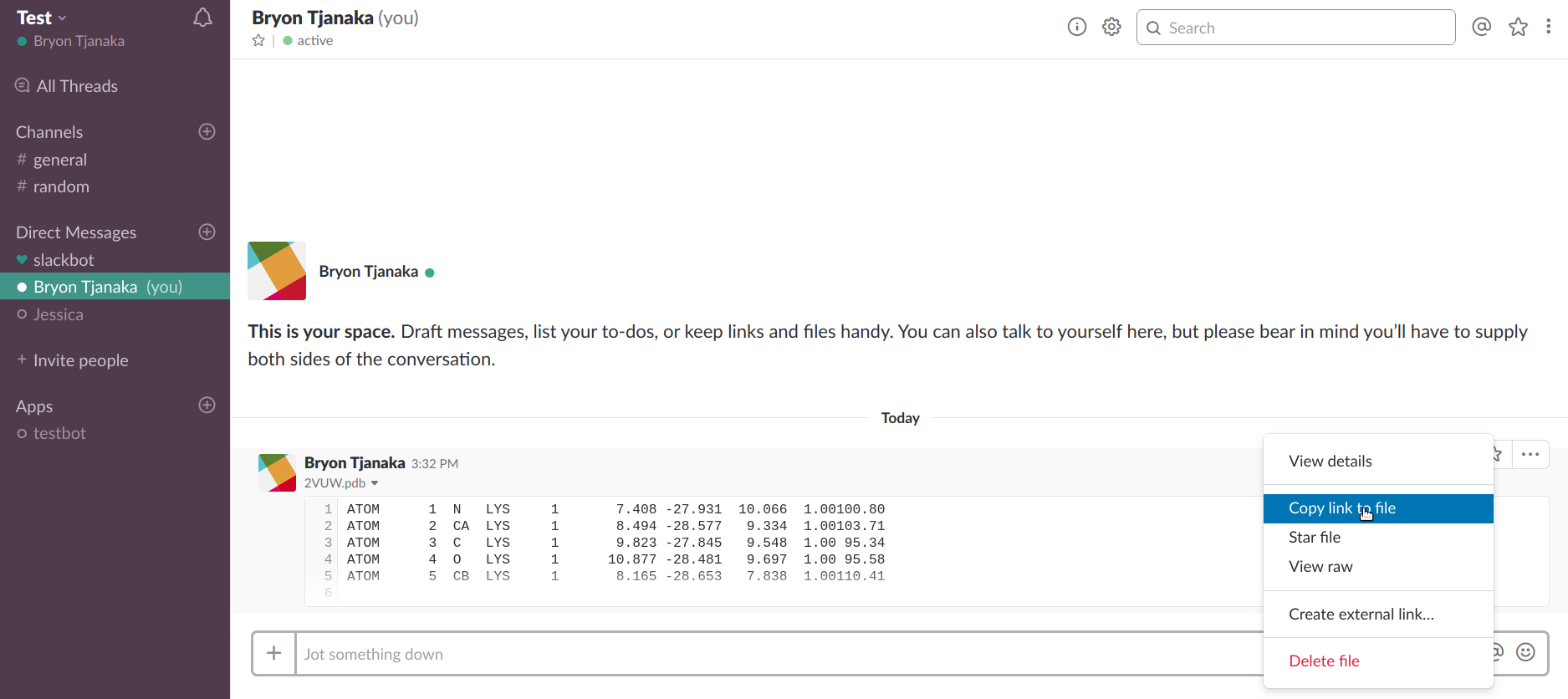Open sender name Bryon Tjanaka on message
Viewport: 1568px width, 699px height.
pyautogui.click(x=355, y=462)
